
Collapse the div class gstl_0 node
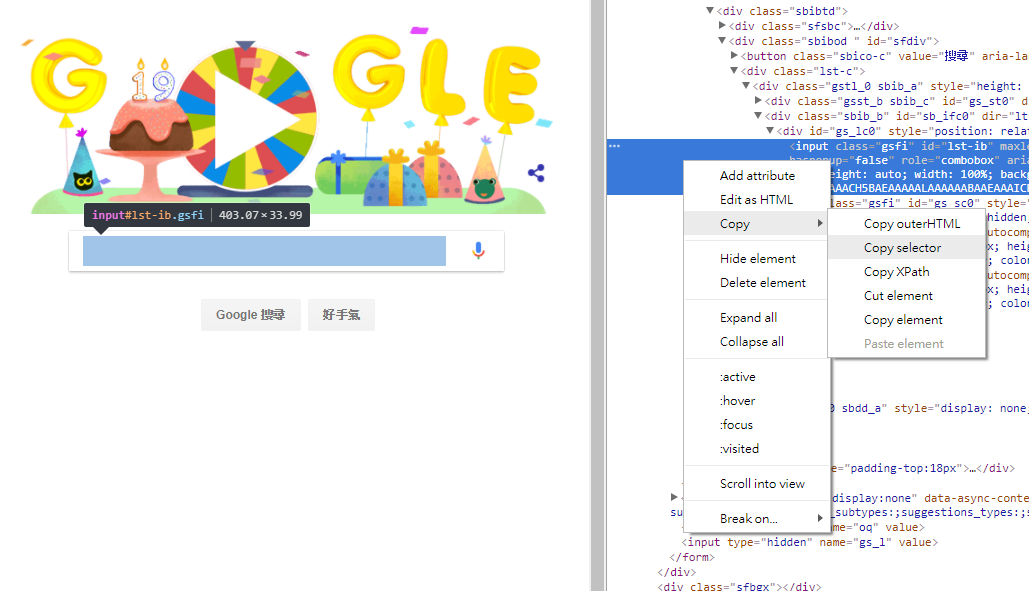tap(746, 86)
